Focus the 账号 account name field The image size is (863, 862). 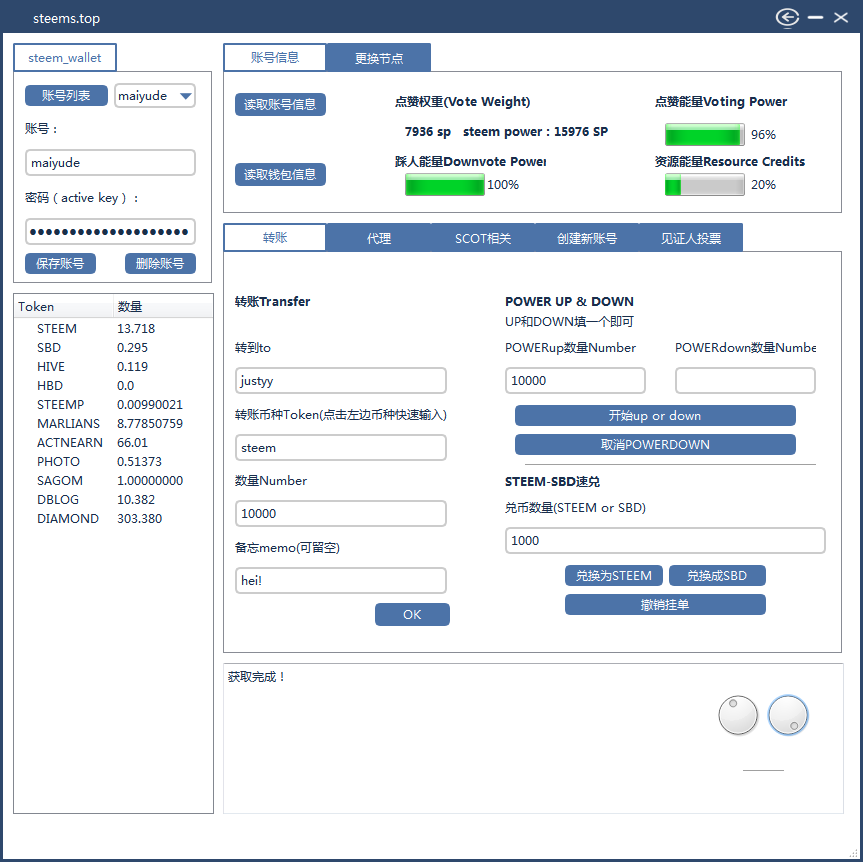pos(111,163)
